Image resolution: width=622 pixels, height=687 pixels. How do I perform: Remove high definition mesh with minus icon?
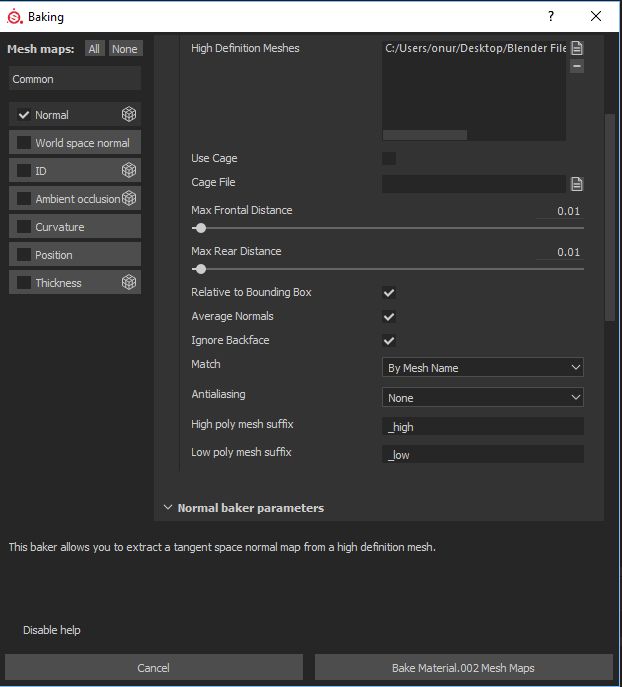[577, 66]
